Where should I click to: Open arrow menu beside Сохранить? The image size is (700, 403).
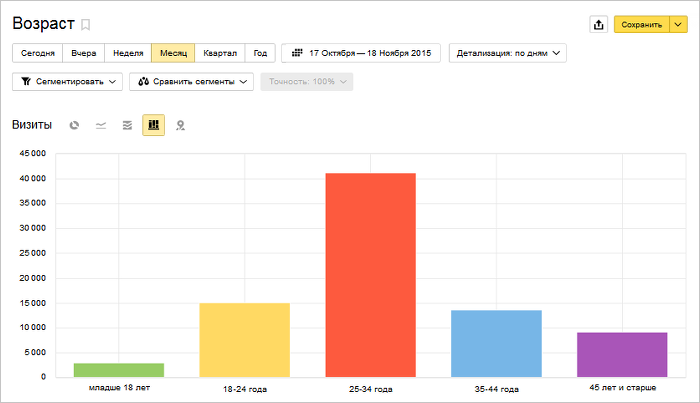[677, 25]
